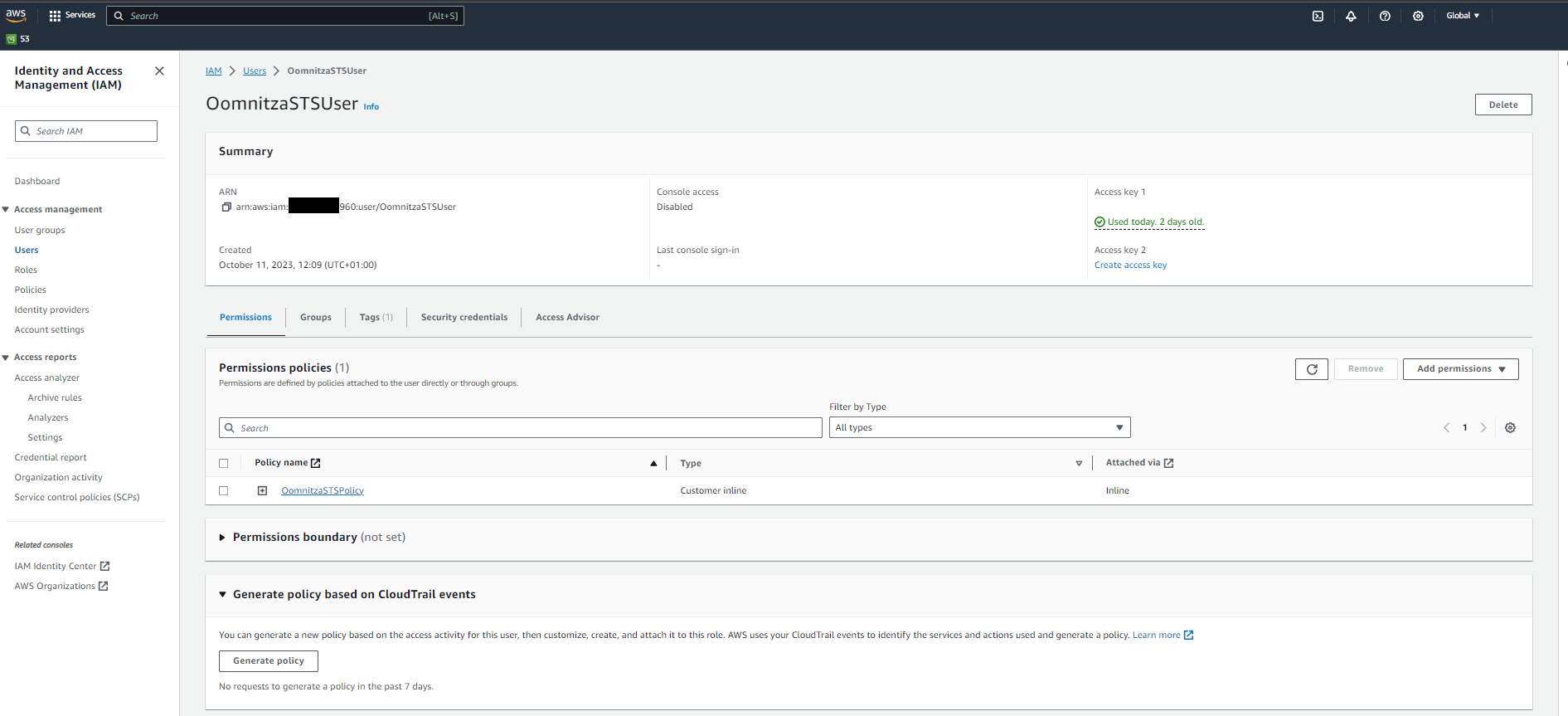Check the OomnitzaSTSPolicy row checkbox
Viewport: 1568px width, 716px height.
pos(223,491)
